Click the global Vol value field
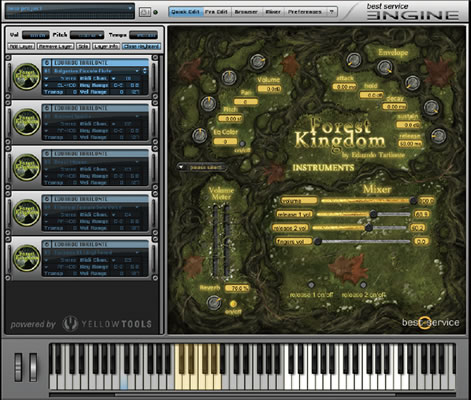 (x=36, y=35)
